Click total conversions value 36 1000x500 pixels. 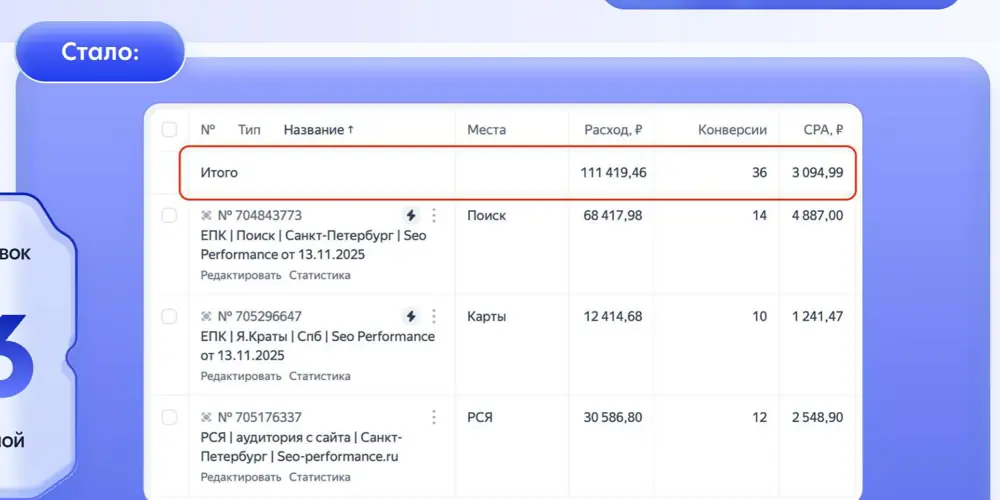click(x=759, y=172)
